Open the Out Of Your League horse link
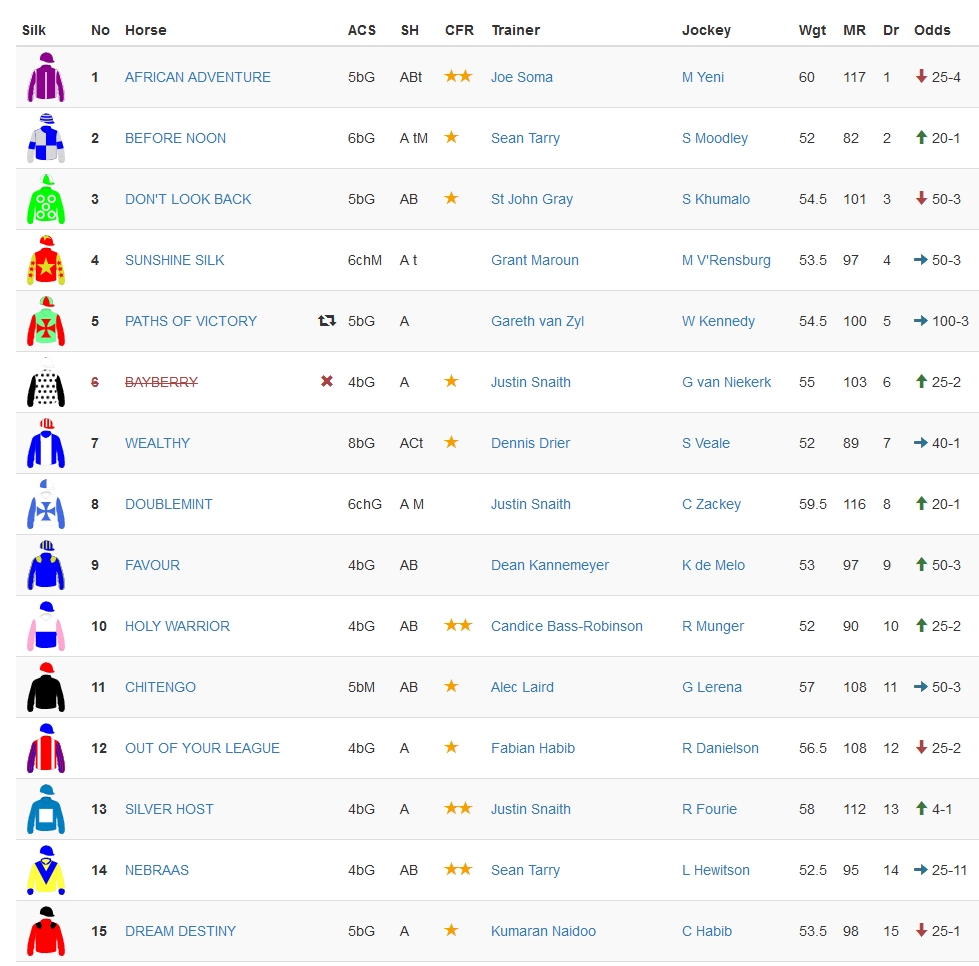979x966 pixels. coord(202,748)
